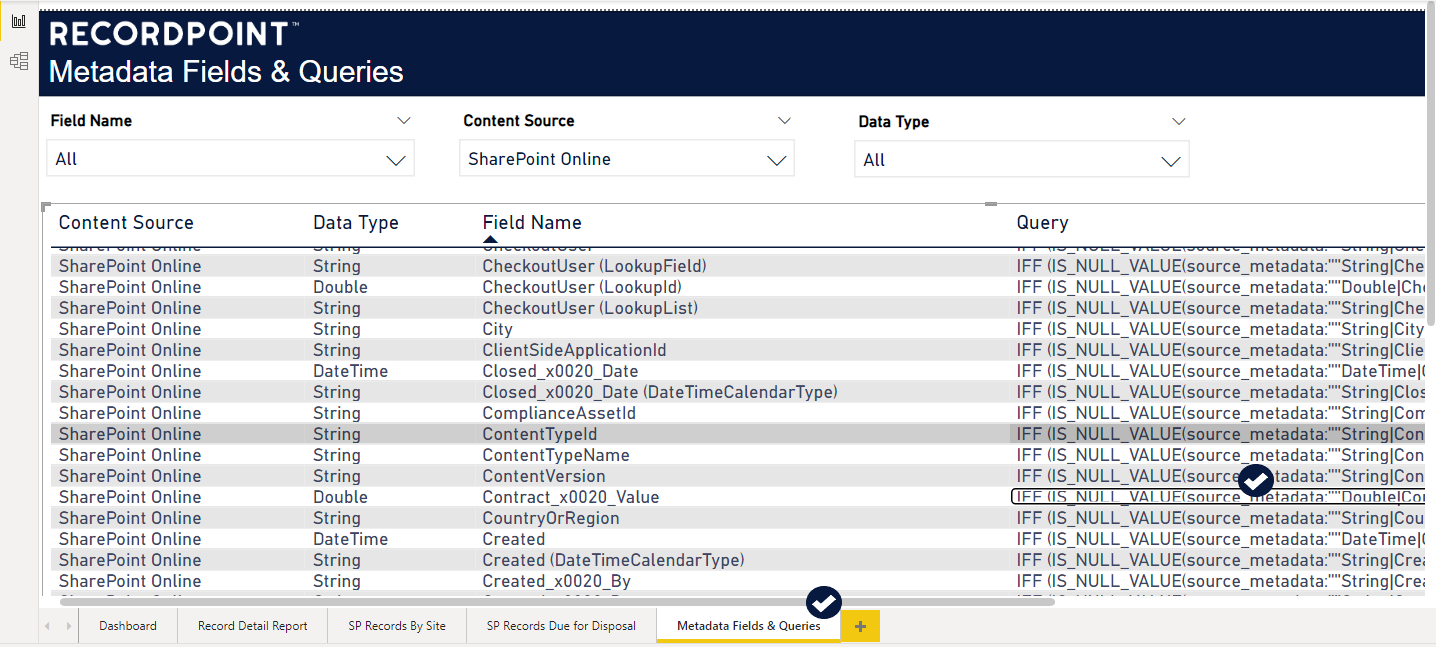This screenshot has height=647, width=1436.
Task: Expand the Field Name slicer header chevron
Action: [x=404, y=121]
